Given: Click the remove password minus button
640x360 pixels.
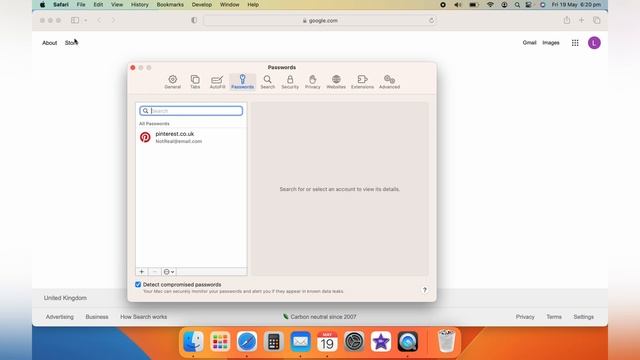Looking at the screenshot, I should [x=154, y=271].
